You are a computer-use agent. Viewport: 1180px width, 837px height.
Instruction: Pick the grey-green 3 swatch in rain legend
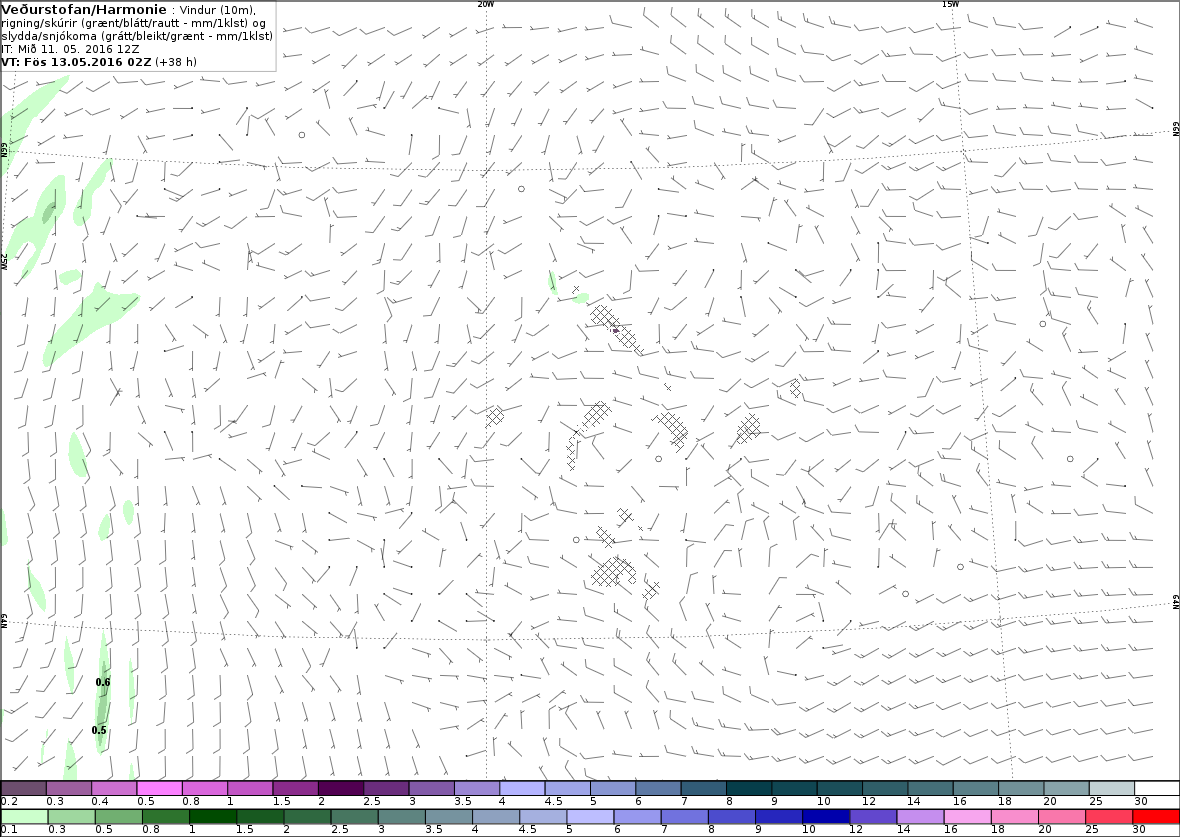point(401,817)
